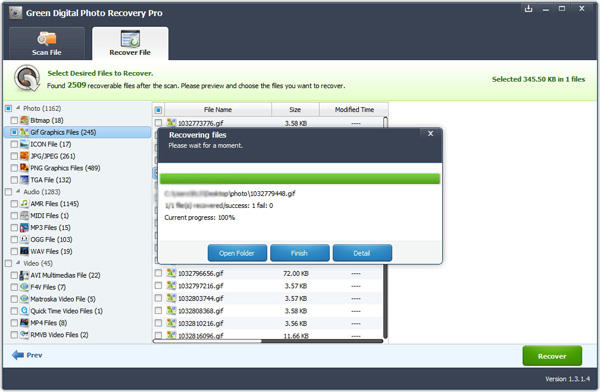Uncheck the Gif Graphics Files checkbox

(14, 132)
